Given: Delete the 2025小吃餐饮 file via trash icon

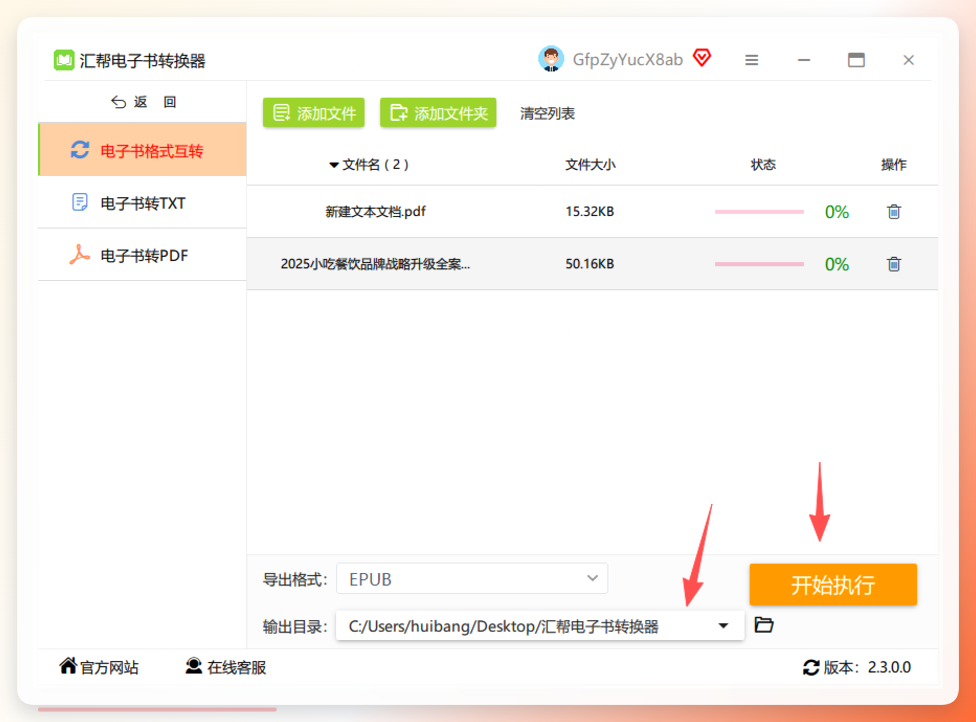Looking at the screenshot, I should tap(894, 264).
